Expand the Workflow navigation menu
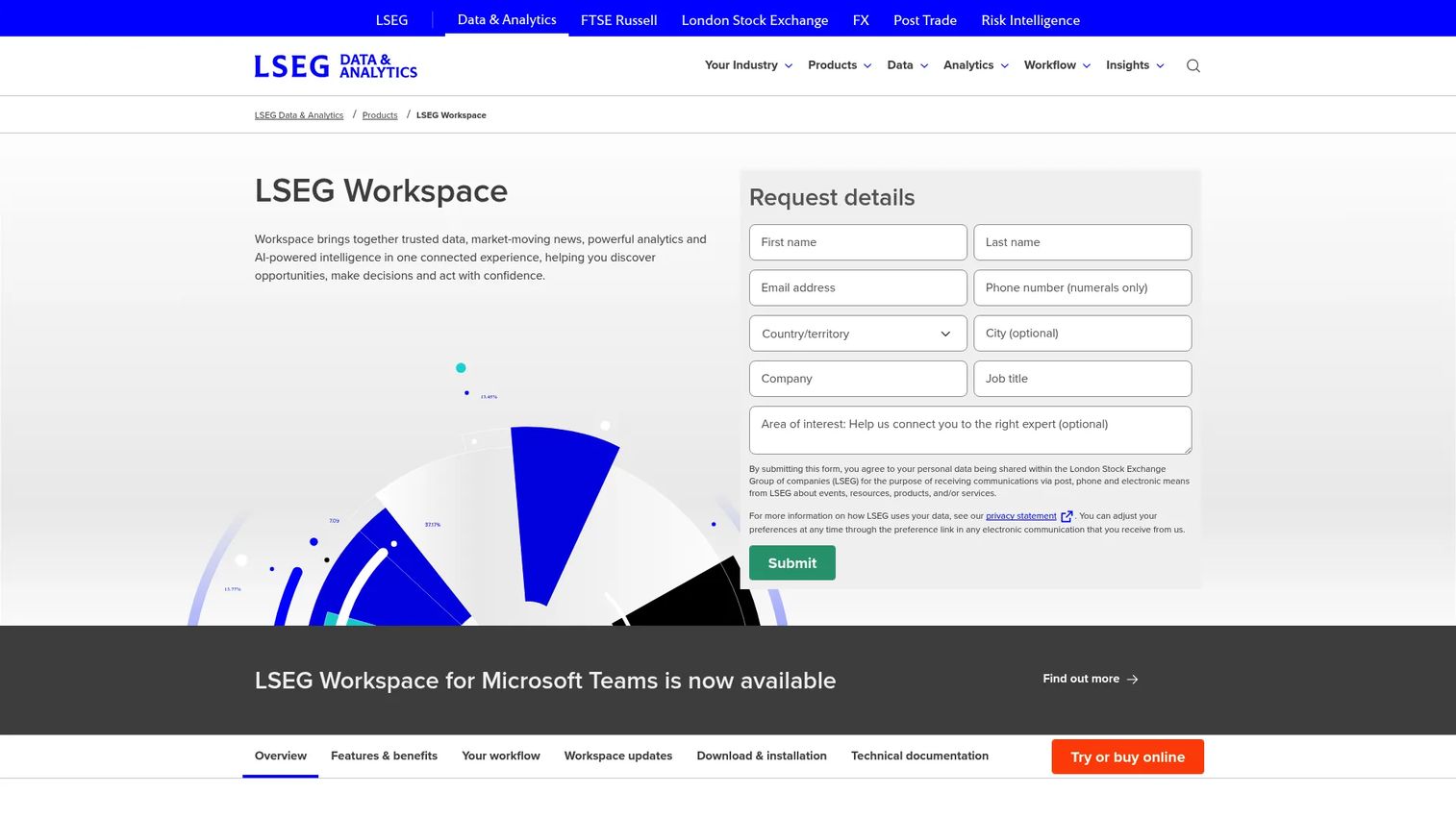1456x818 pixels. 1057,65
